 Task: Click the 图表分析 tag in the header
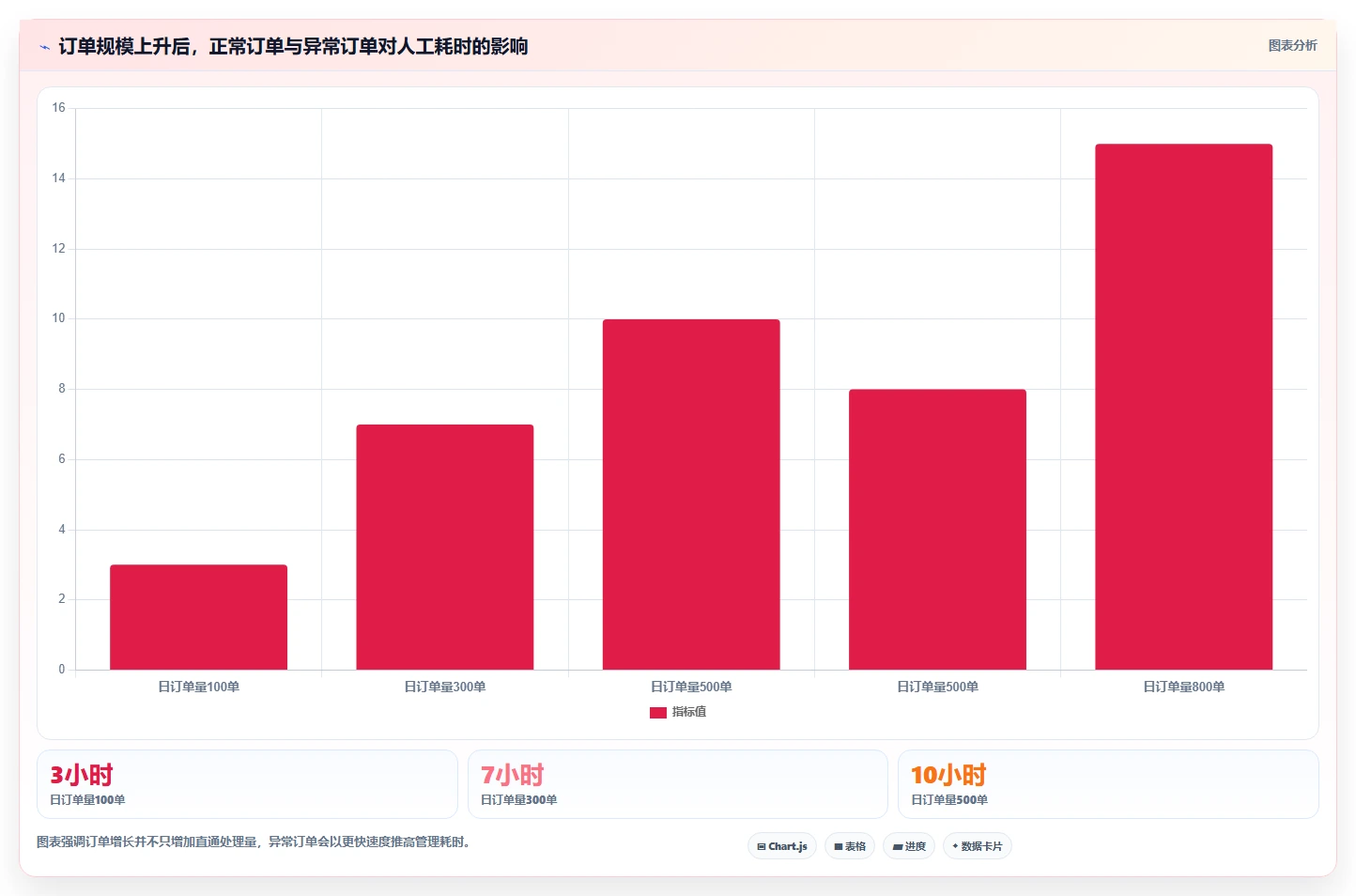click(x=1292, y=45)
